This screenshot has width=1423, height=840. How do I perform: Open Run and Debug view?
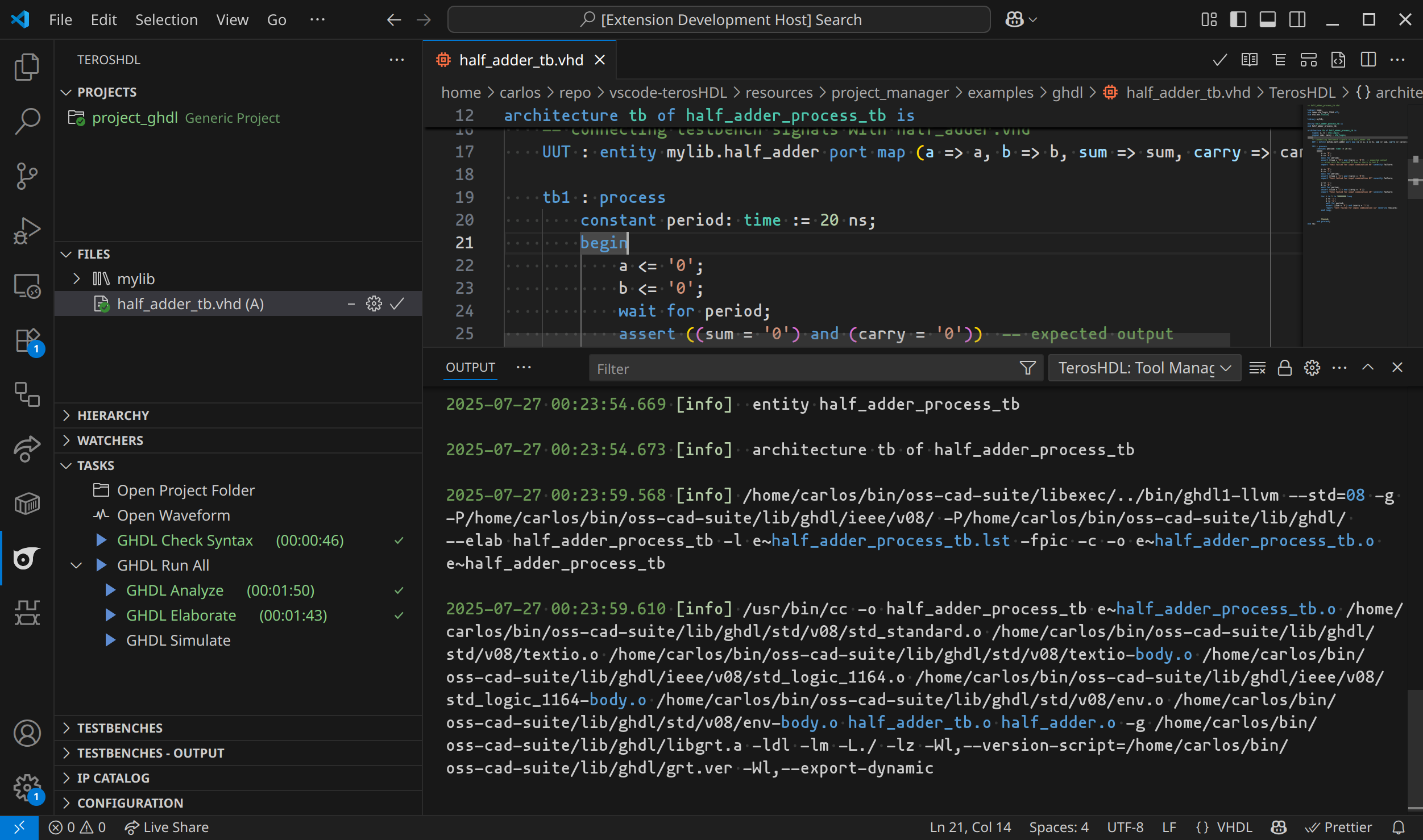click(x=27, y=231)
